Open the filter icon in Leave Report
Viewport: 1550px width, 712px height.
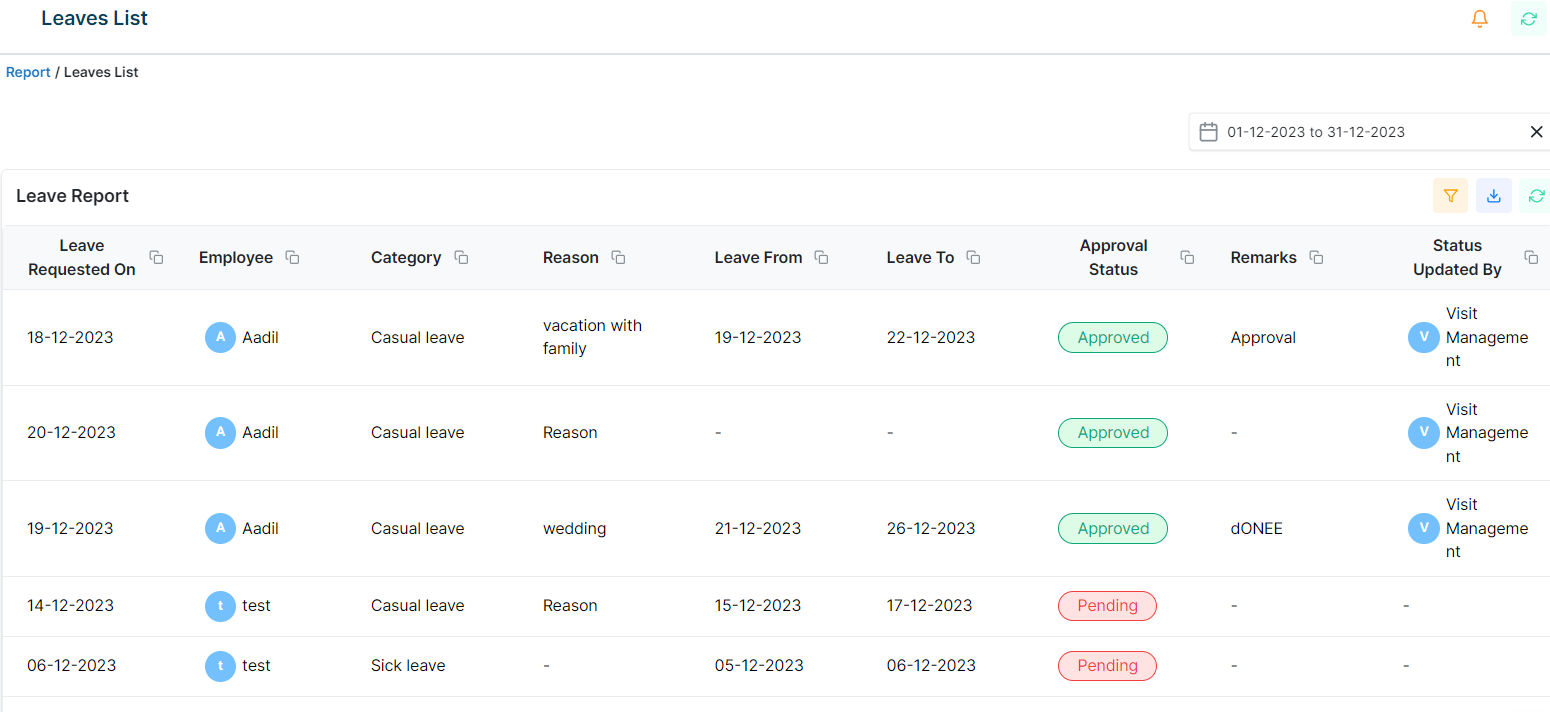point(1450,196)
